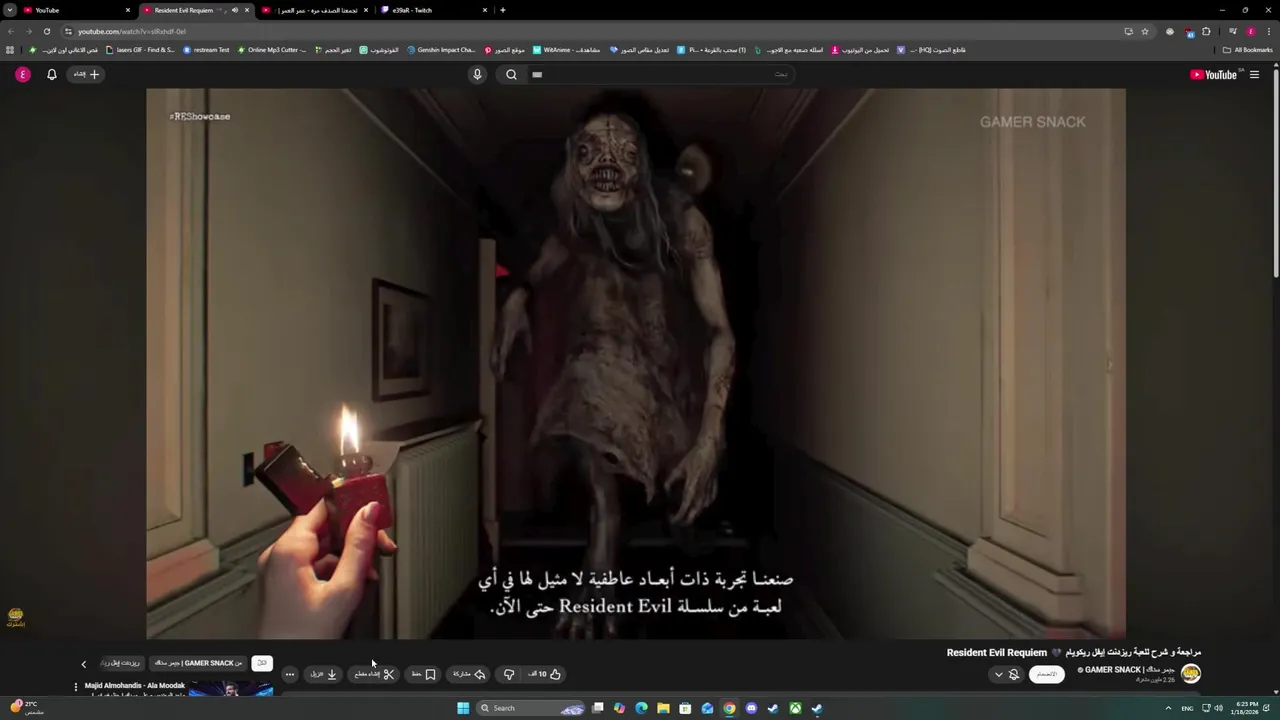Open YouTube notifications bell
Screen dimensions: 1280x720
52,74
